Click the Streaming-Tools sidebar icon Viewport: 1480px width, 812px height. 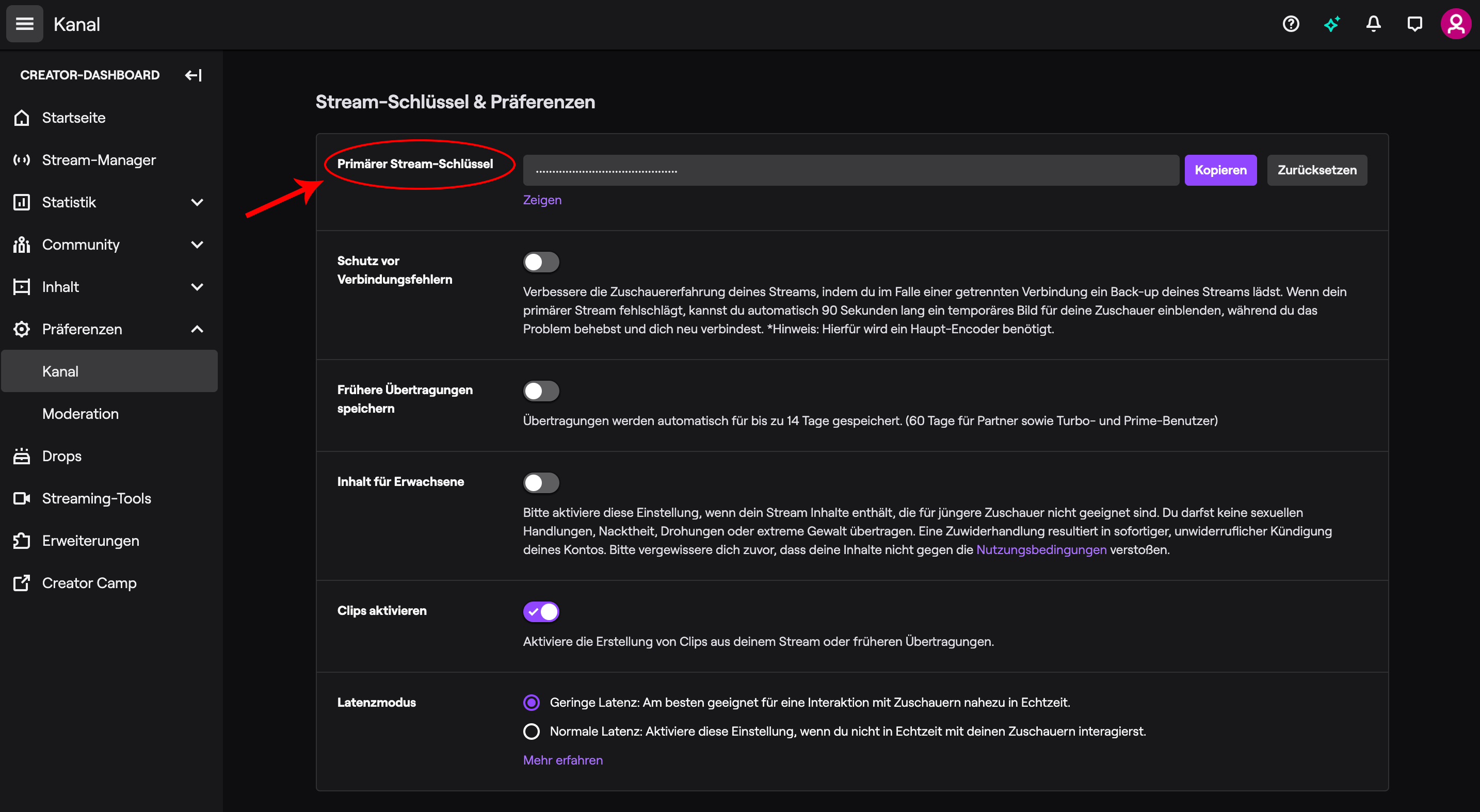click(22, 498)
